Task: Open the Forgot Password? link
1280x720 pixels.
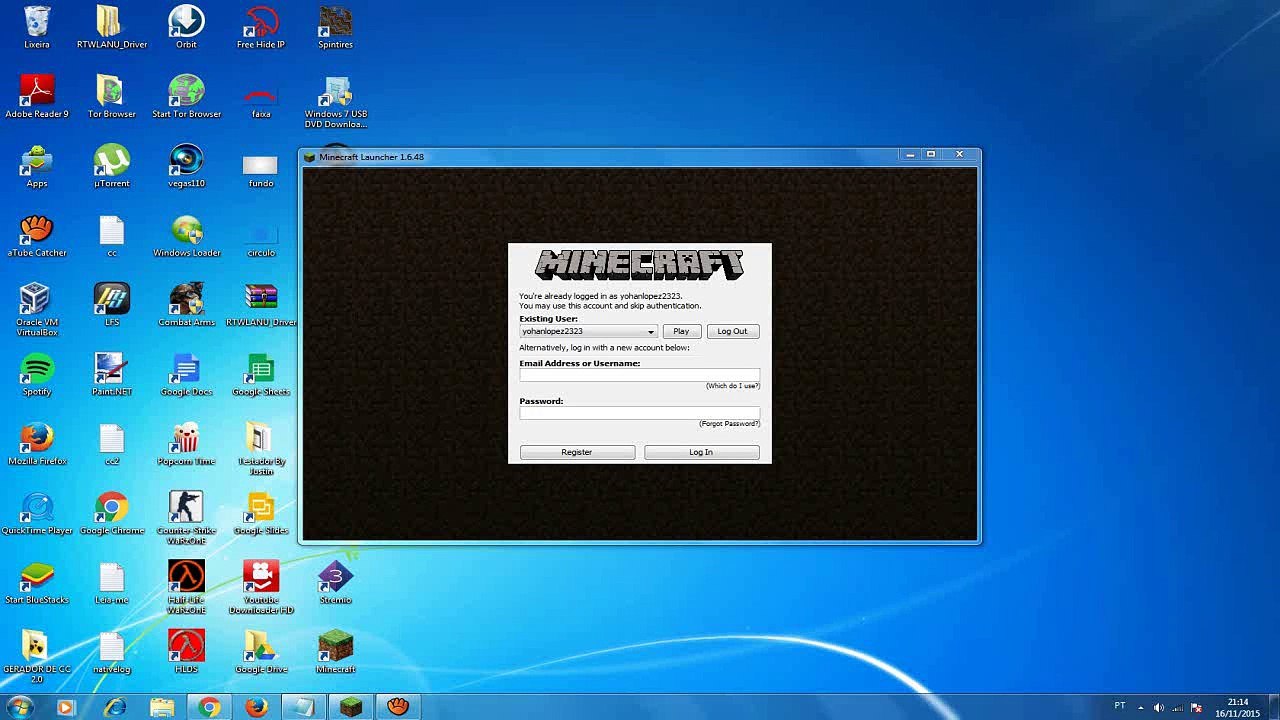Action: click(x=730, y=424)
